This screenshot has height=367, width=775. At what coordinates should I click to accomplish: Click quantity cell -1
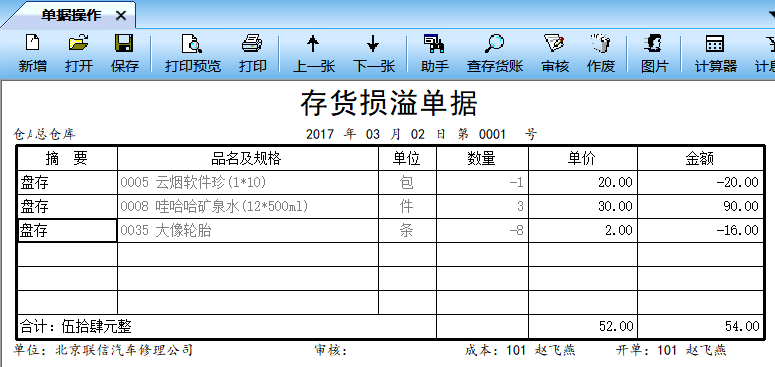click(482, 183)
